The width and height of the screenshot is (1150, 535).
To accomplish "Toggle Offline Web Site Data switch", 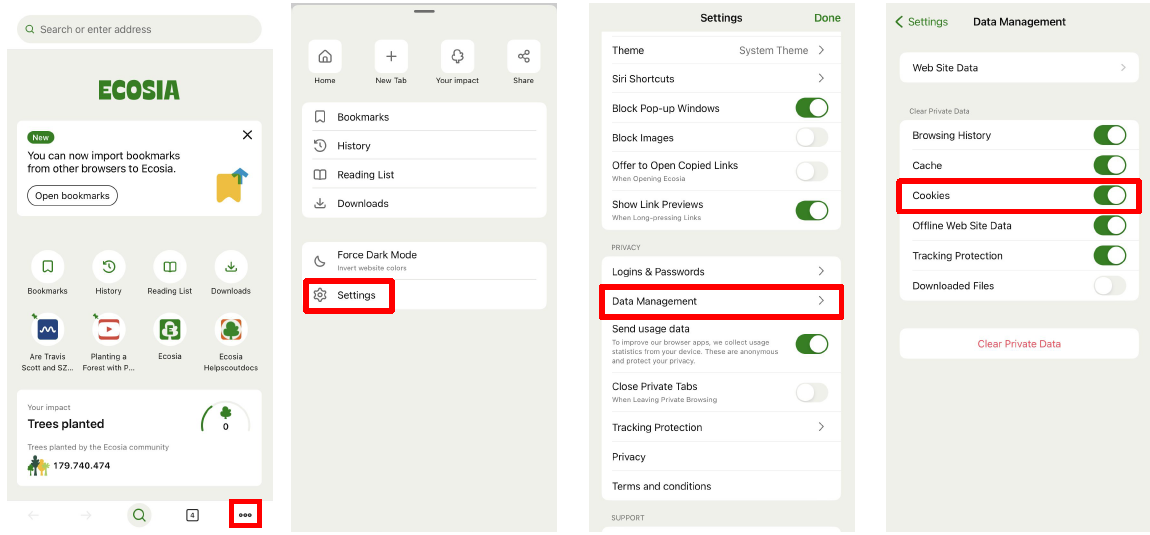I will [1110, 225].
